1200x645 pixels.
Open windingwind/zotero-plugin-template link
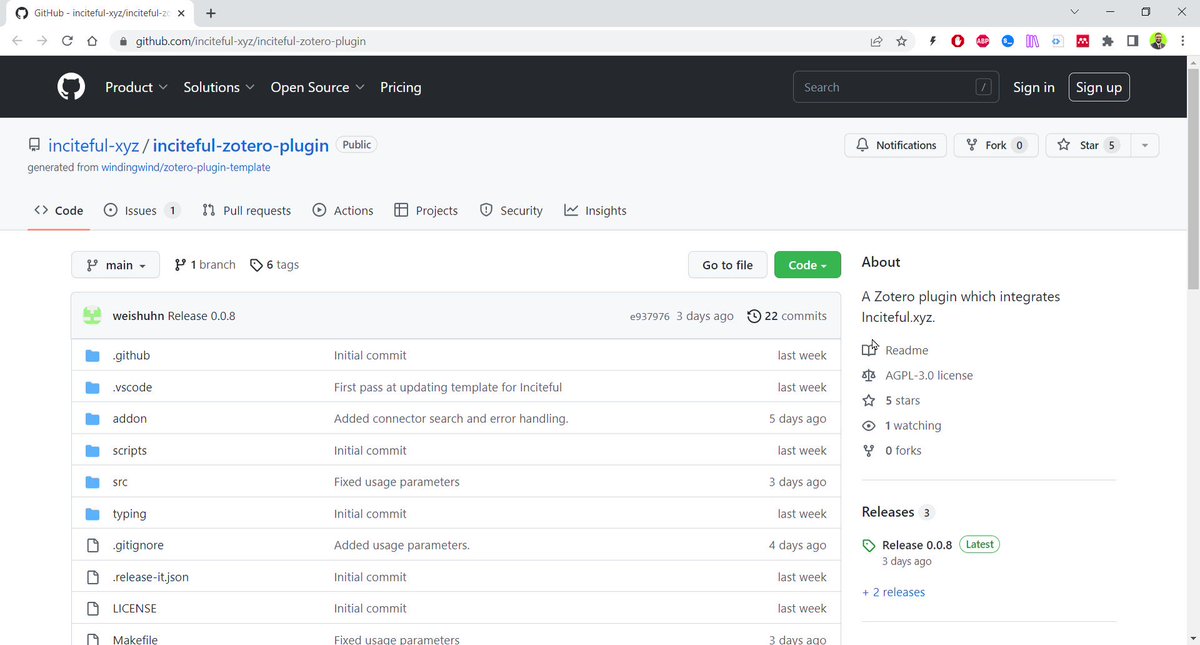pyautogui.click(x=186, y=167)
